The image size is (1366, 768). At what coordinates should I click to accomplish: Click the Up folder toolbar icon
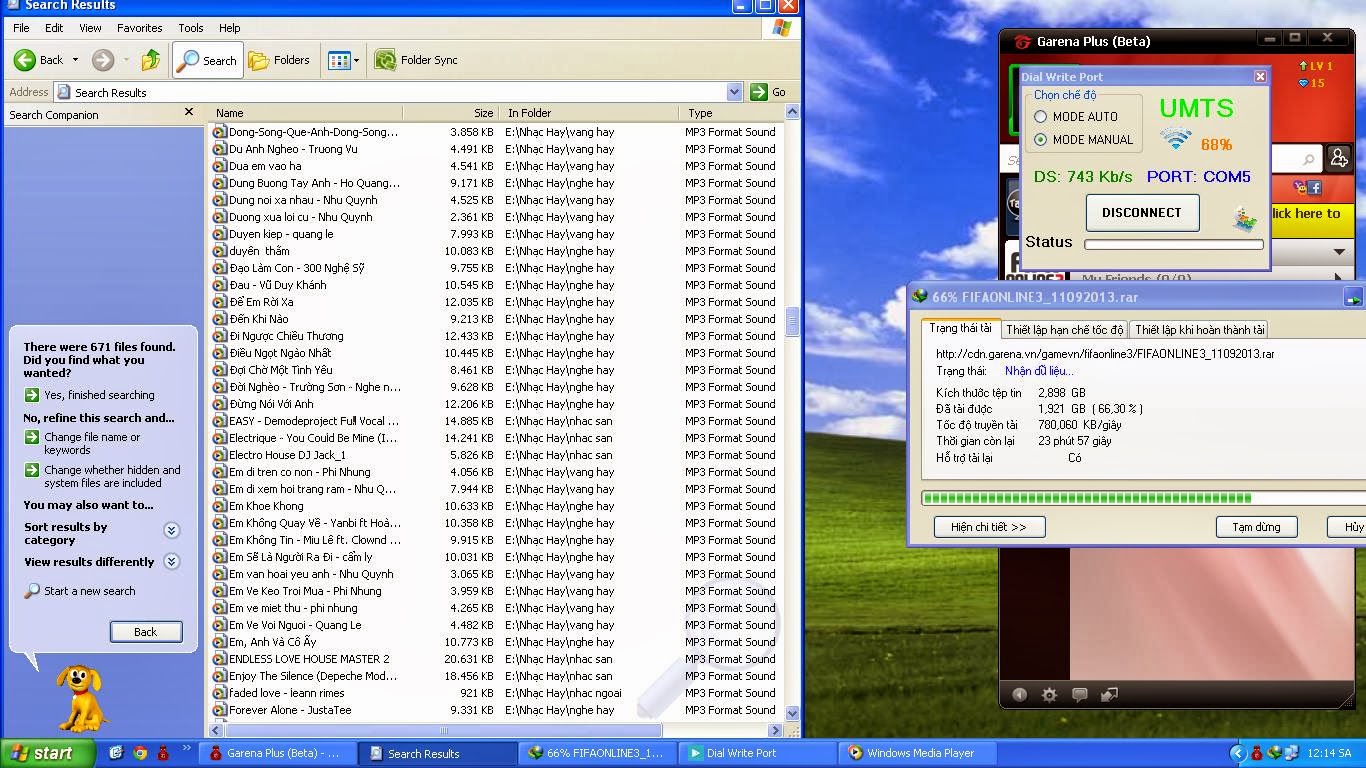click(151, 60)
